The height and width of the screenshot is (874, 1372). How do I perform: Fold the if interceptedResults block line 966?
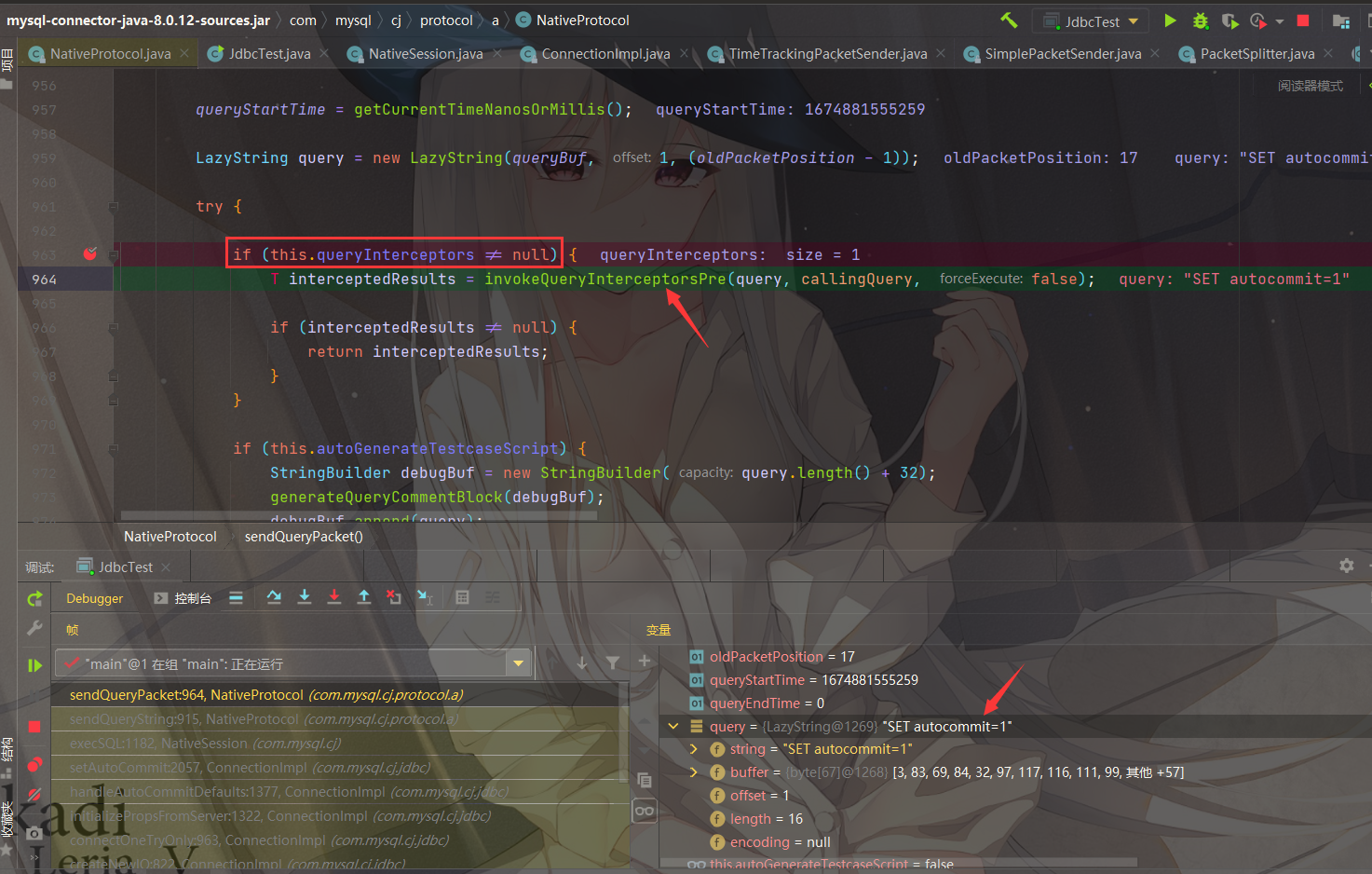pyautogui.click(x=113, y=327)
